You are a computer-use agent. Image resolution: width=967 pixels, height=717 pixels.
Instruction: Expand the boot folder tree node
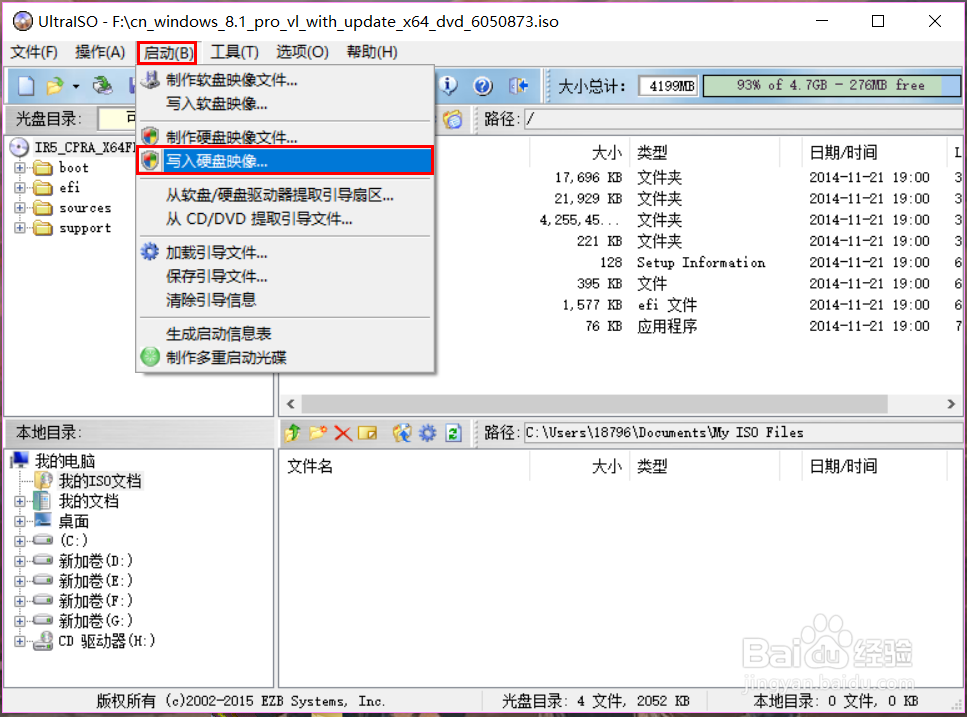[20, 168]
